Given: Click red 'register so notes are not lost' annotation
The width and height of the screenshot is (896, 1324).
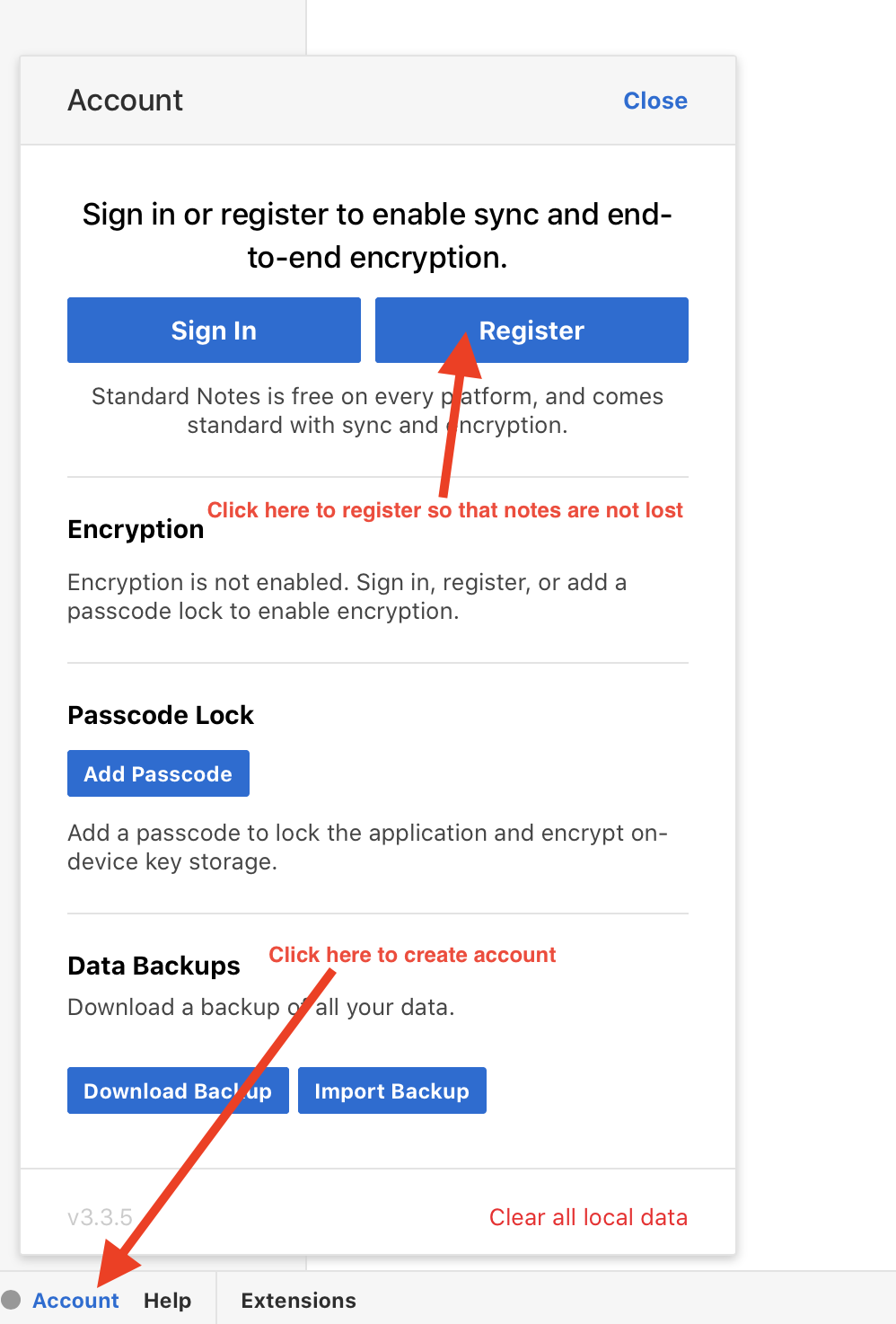Looking at the screenshot, I should (x=444, y=510).
